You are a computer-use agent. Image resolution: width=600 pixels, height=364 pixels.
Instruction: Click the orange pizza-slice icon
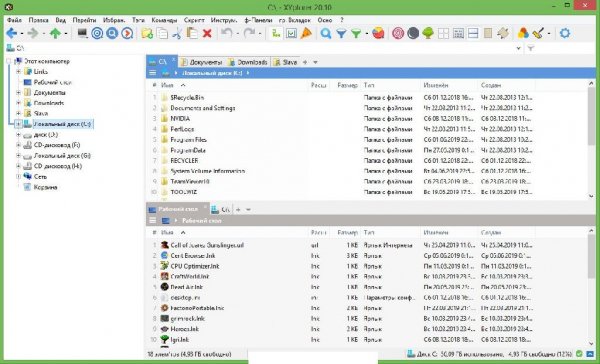point(306,34)
